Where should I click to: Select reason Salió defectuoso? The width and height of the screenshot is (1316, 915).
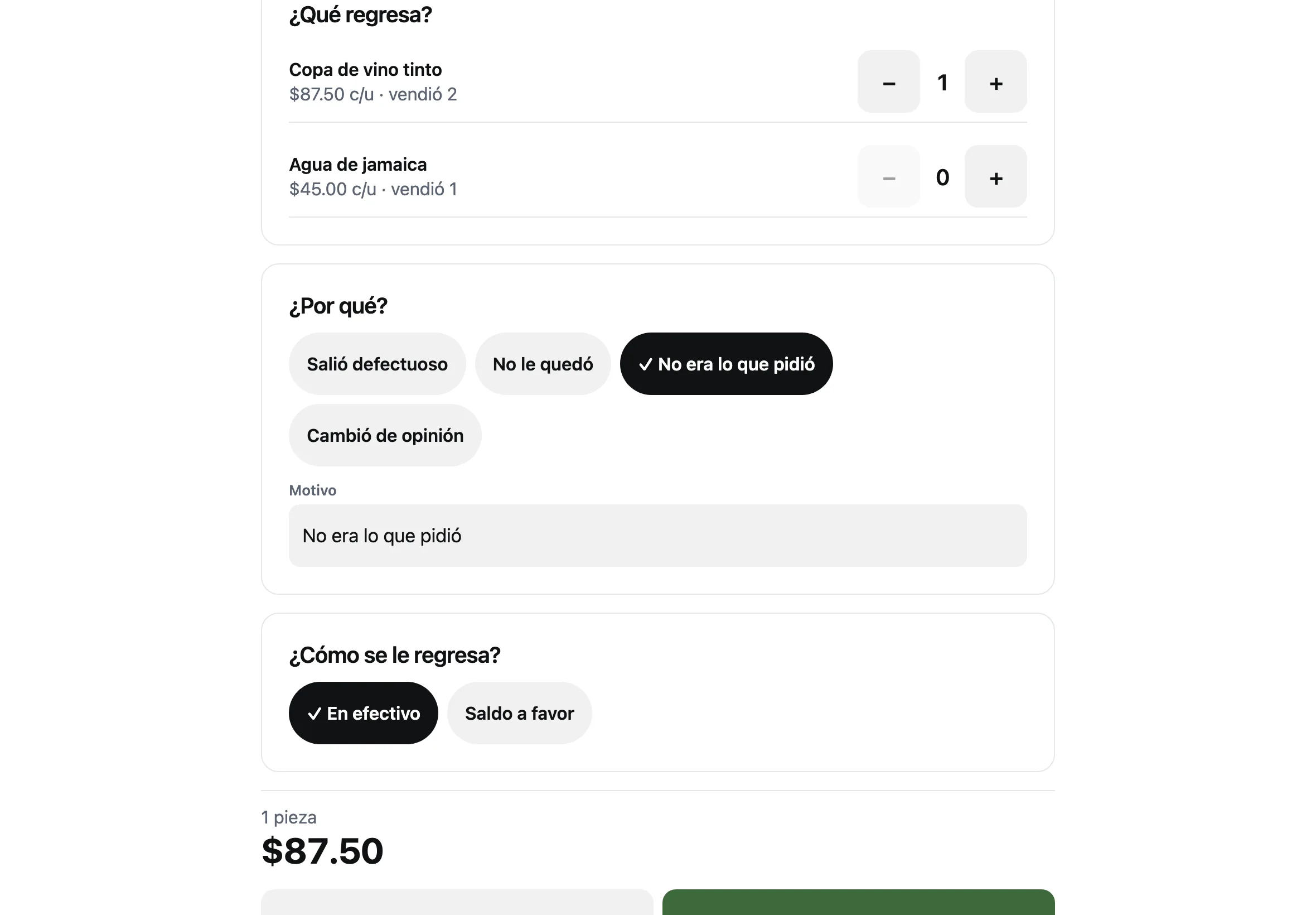[377, 364]
